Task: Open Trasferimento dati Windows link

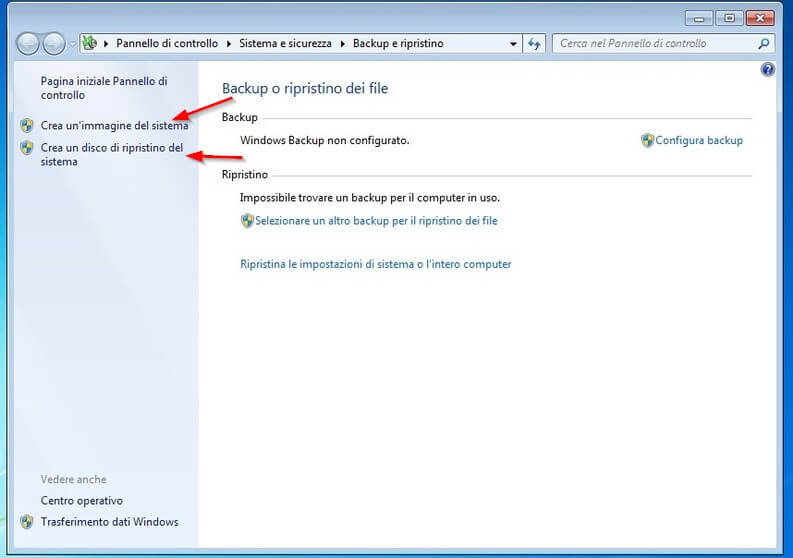Action: click(109, 522)
